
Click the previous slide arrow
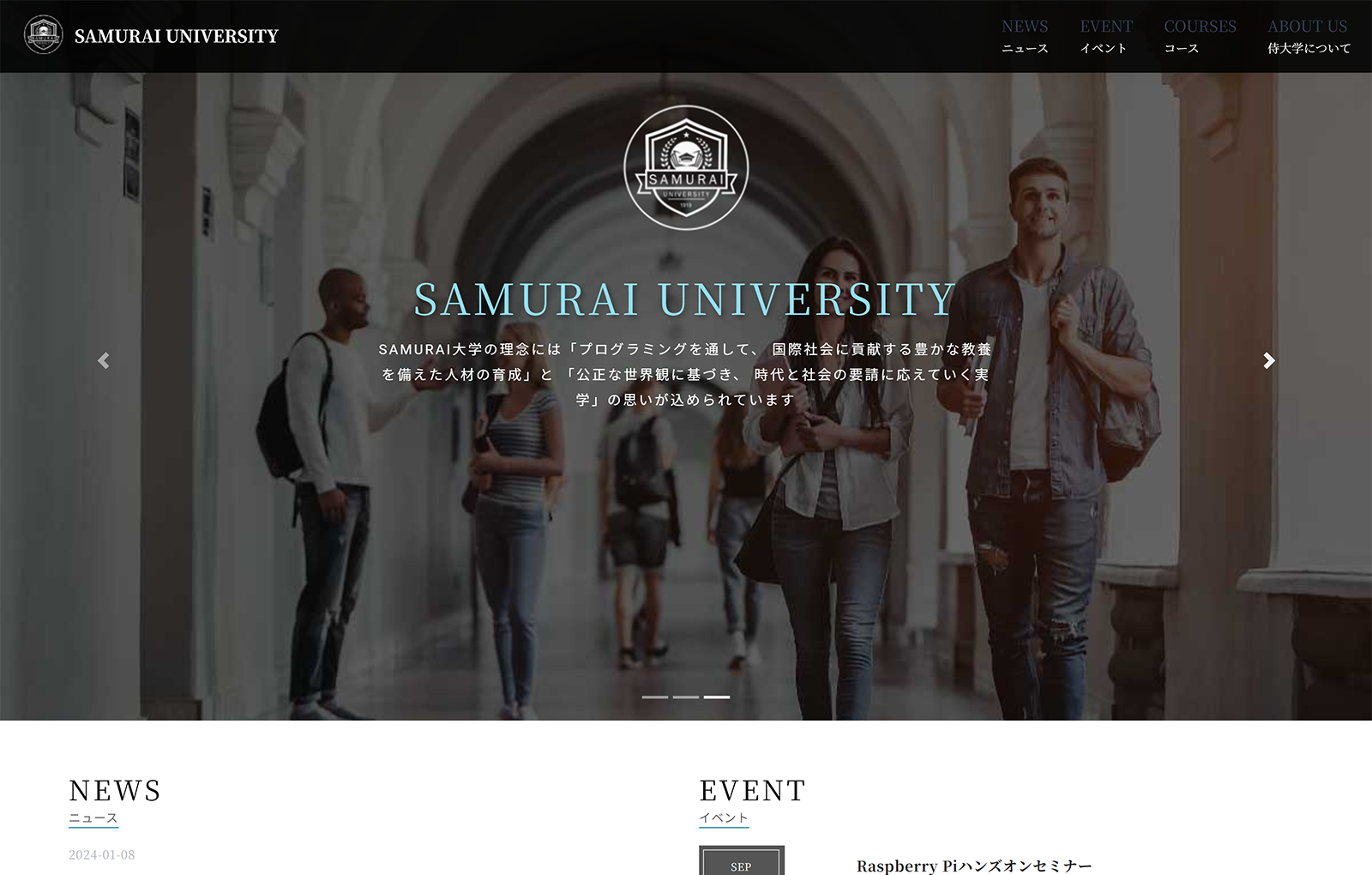click(x=103, y=361)
